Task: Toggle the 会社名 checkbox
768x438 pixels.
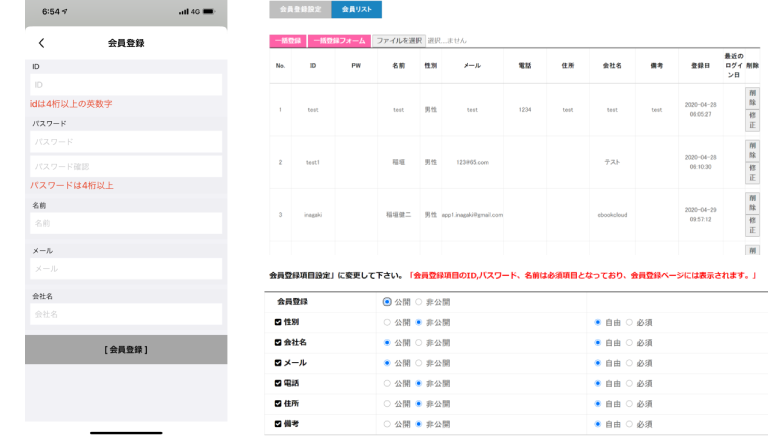Action: tap(278, 342)
